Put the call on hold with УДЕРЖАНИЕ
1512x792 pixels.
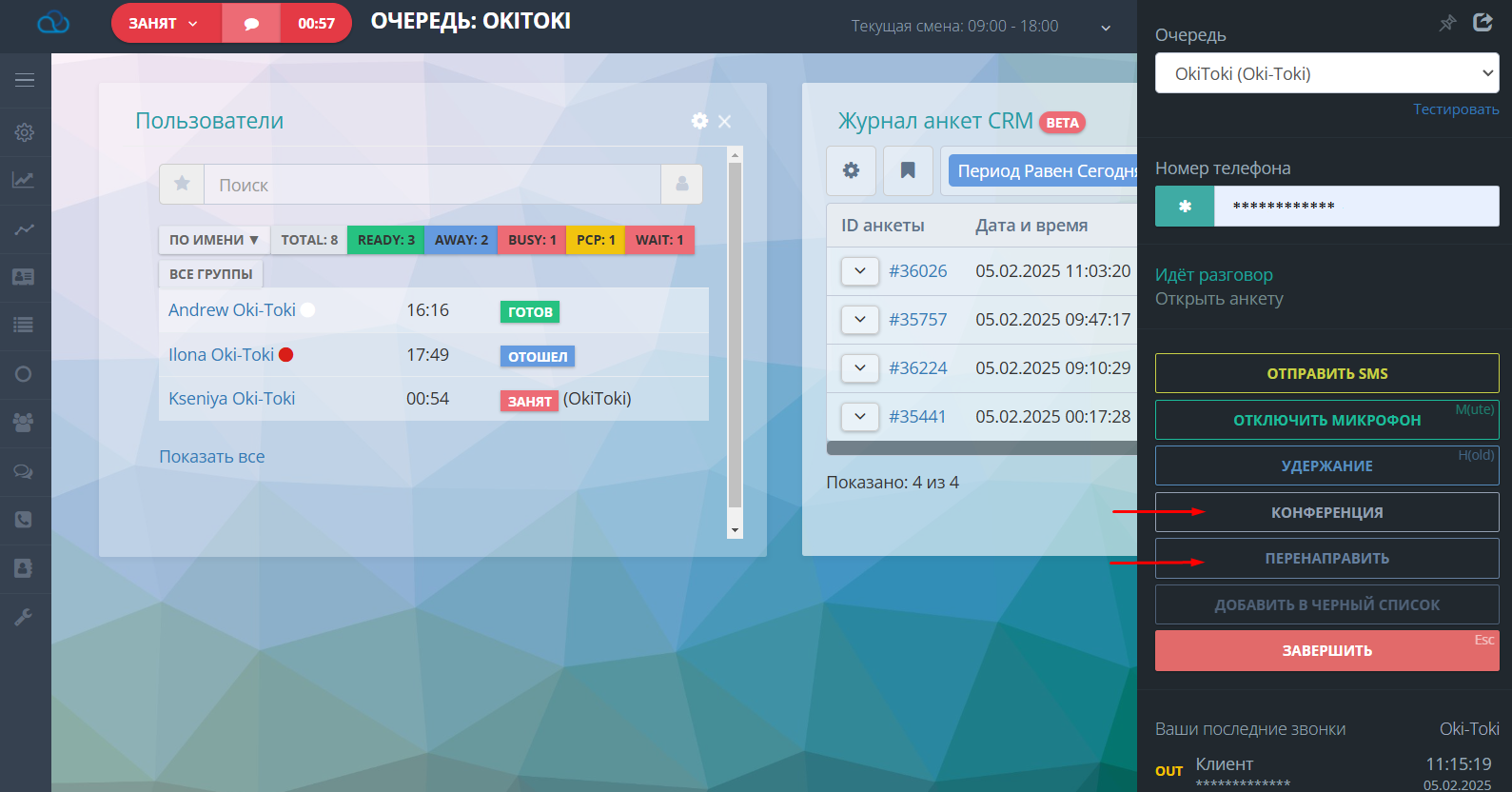tap(1327, 465)
